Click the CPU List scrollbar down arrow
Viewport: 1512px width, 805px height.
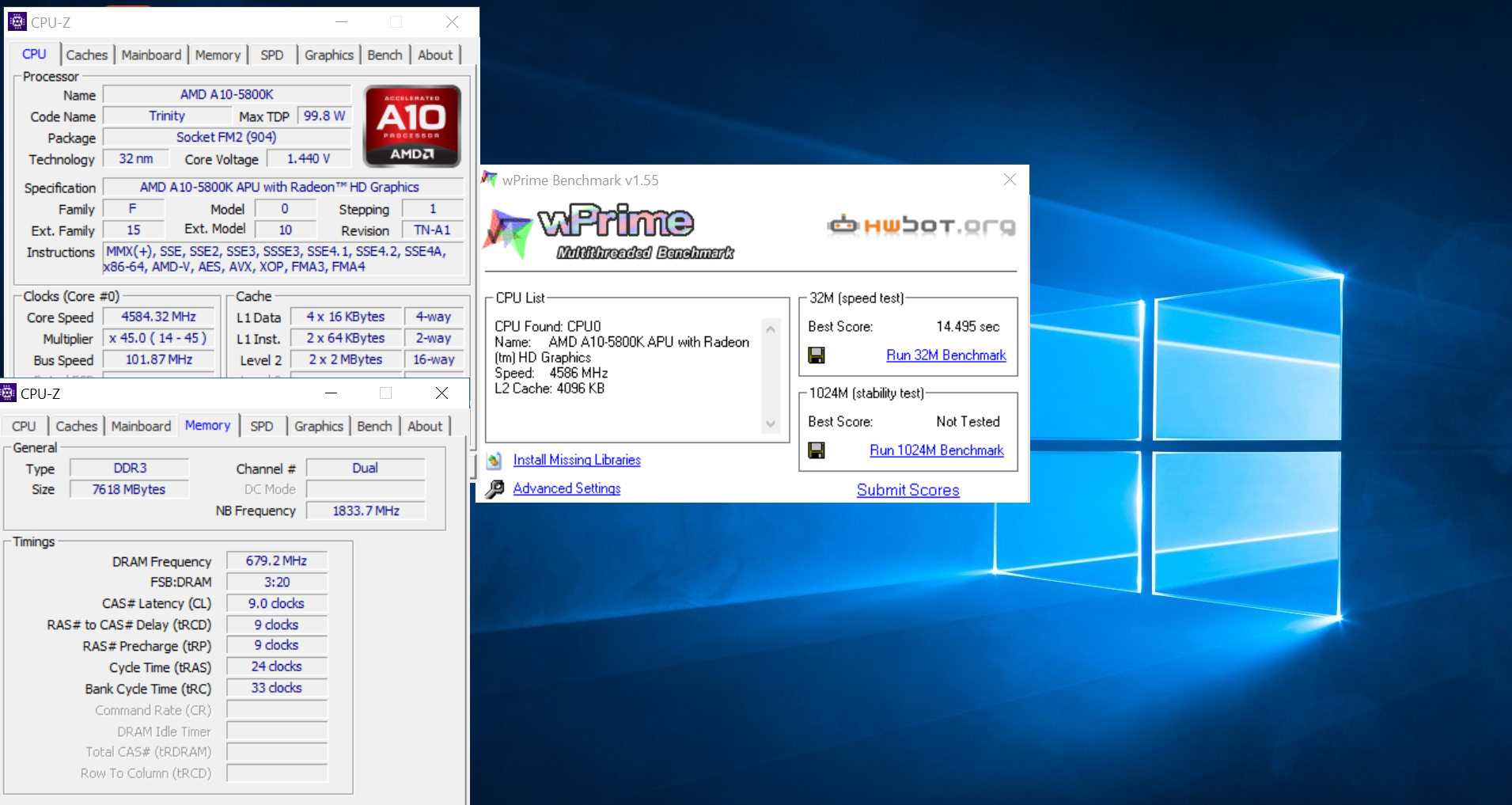[771, 424]
